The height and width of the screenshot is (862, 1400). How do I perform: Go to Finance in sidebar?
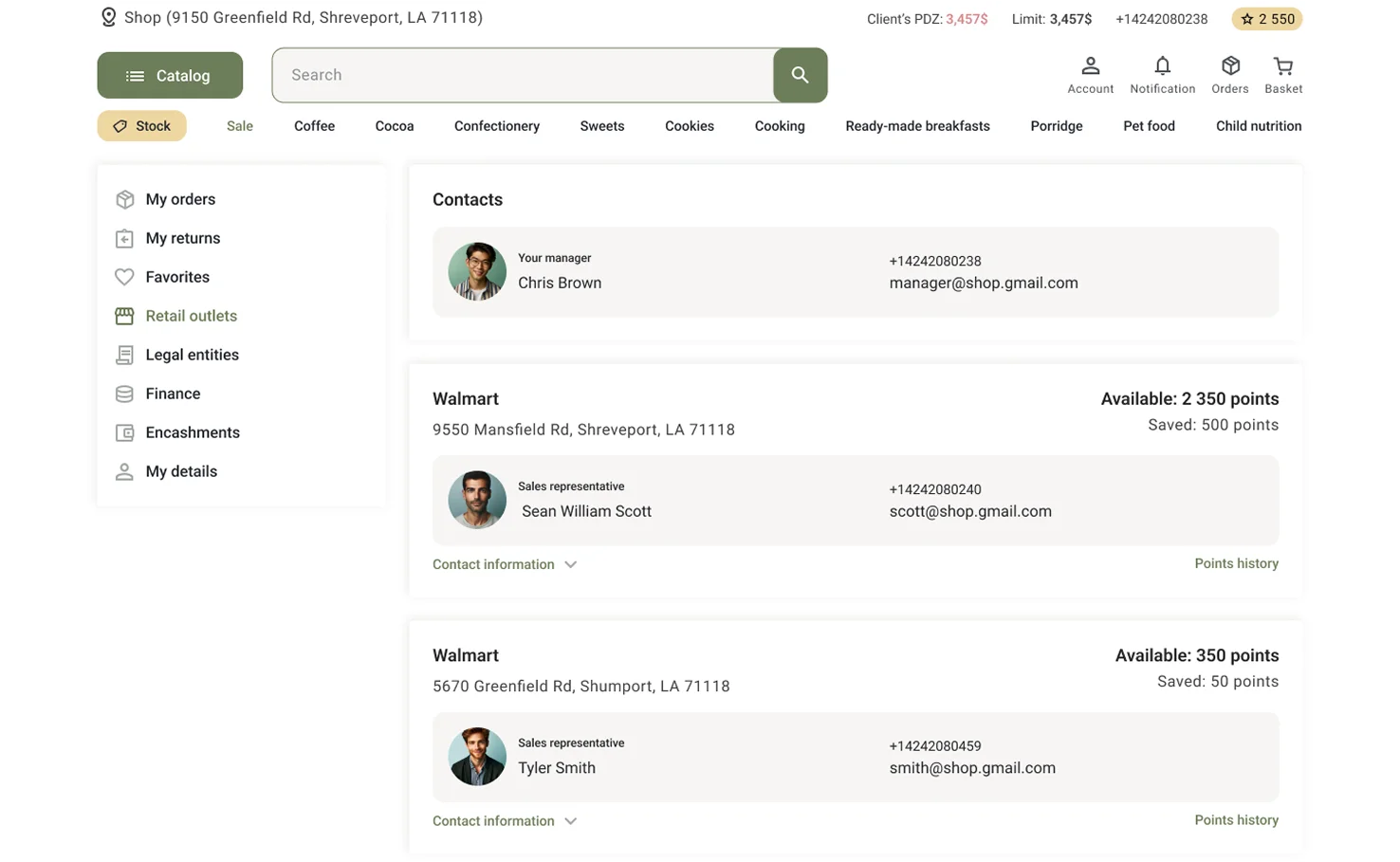tap(173, 394)
